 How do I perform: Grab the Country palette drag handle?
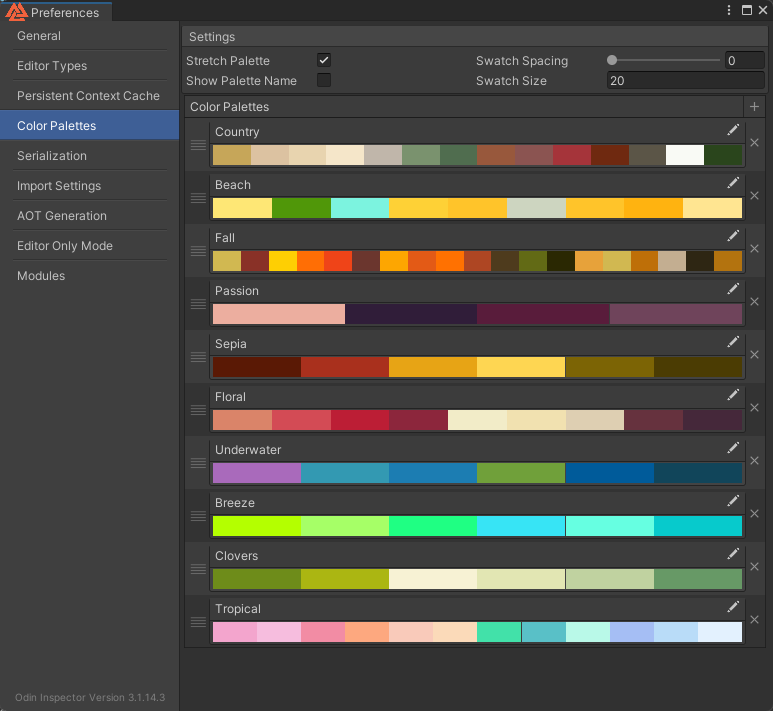point(198,145)
